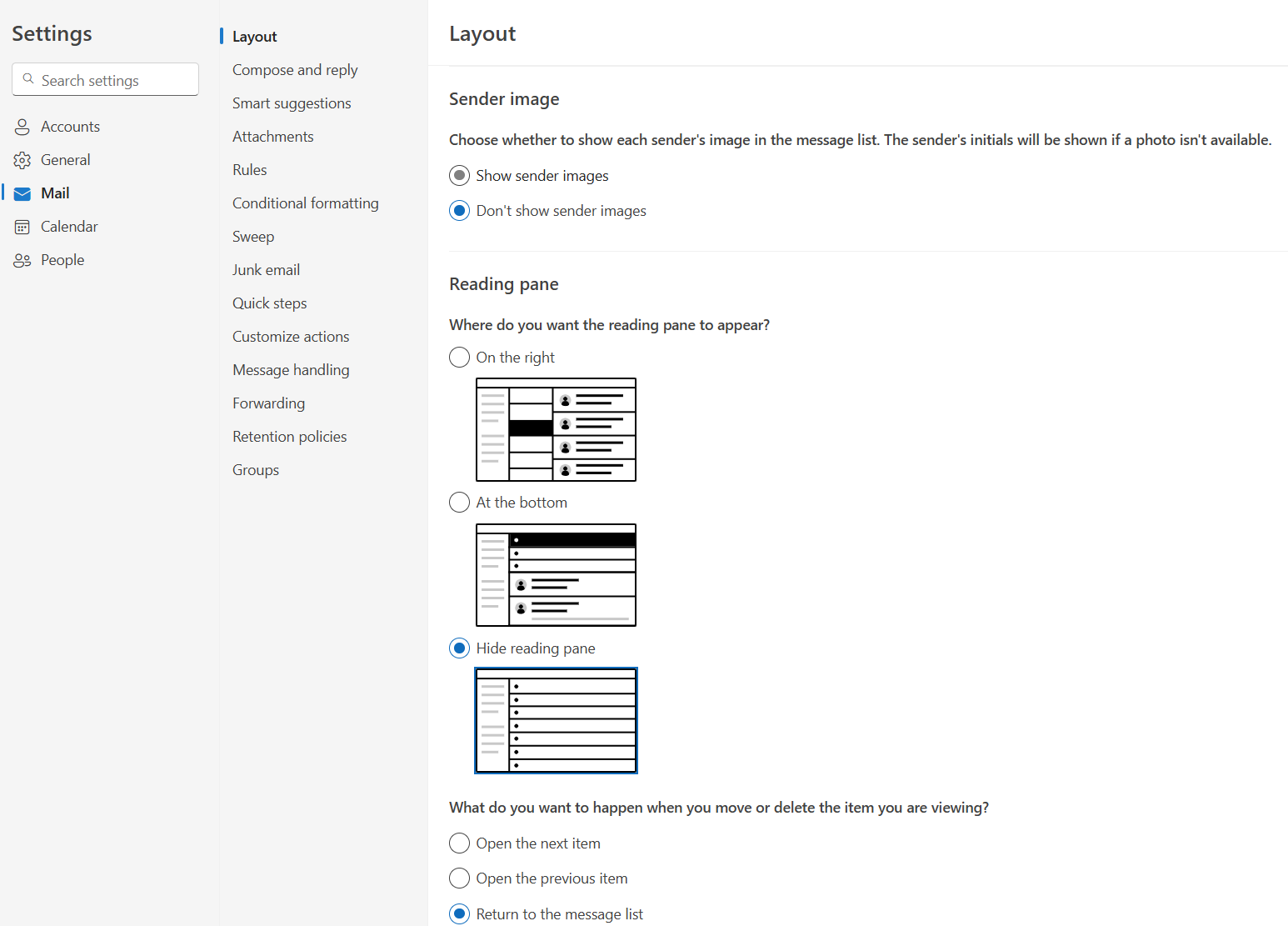The width and height of the screenshot is (1288, 926).
Task: Select Open the previous item option
Action: click(x=459, y=878)
